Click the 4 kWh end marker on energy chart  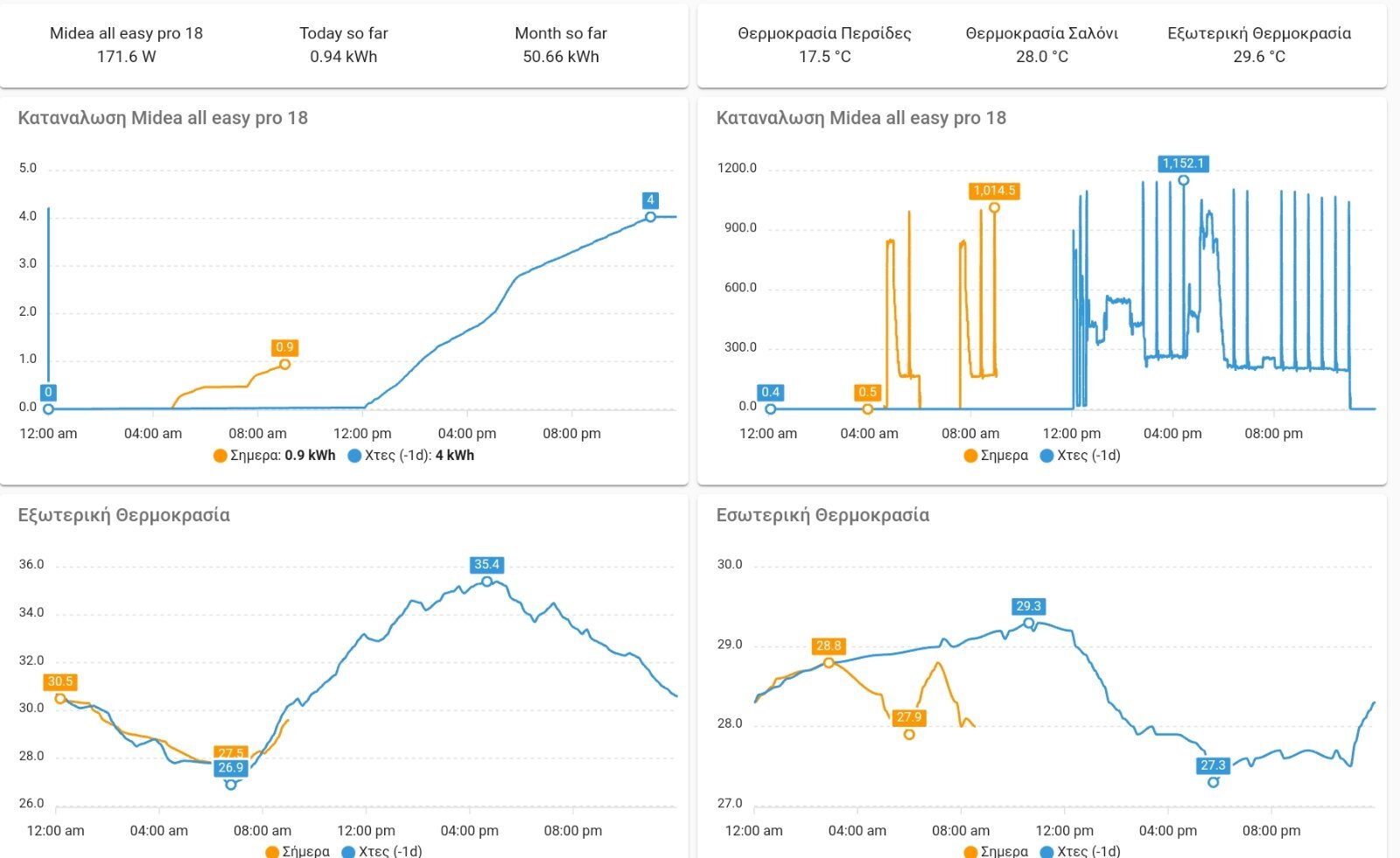pos(650,217)
